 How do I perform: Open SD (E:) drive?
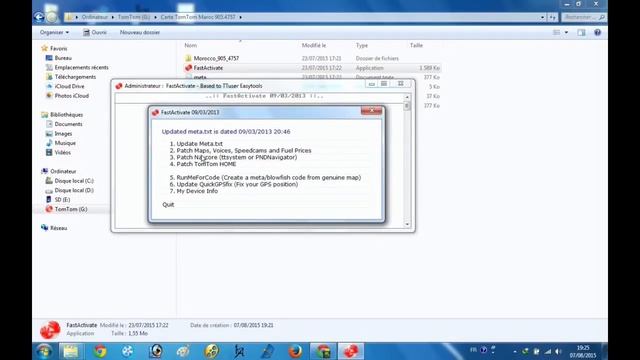(62, 200)
